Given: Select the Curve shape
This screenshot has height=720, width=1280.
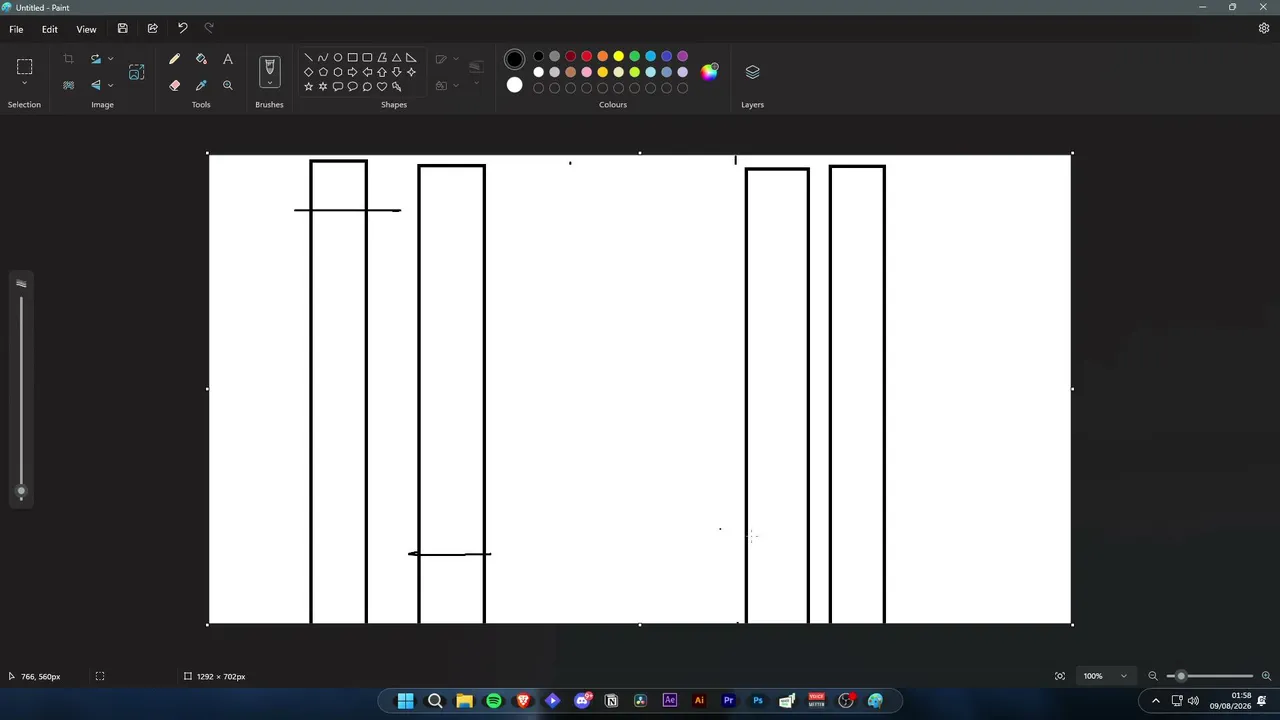Looking at the screenshot, I should tap(322, 58).
